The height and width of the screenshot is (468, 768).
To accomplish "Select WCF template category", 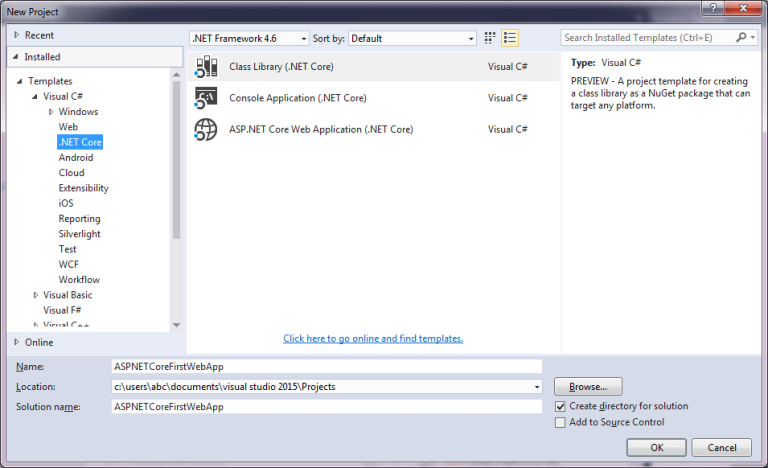I will click(69, 264).
